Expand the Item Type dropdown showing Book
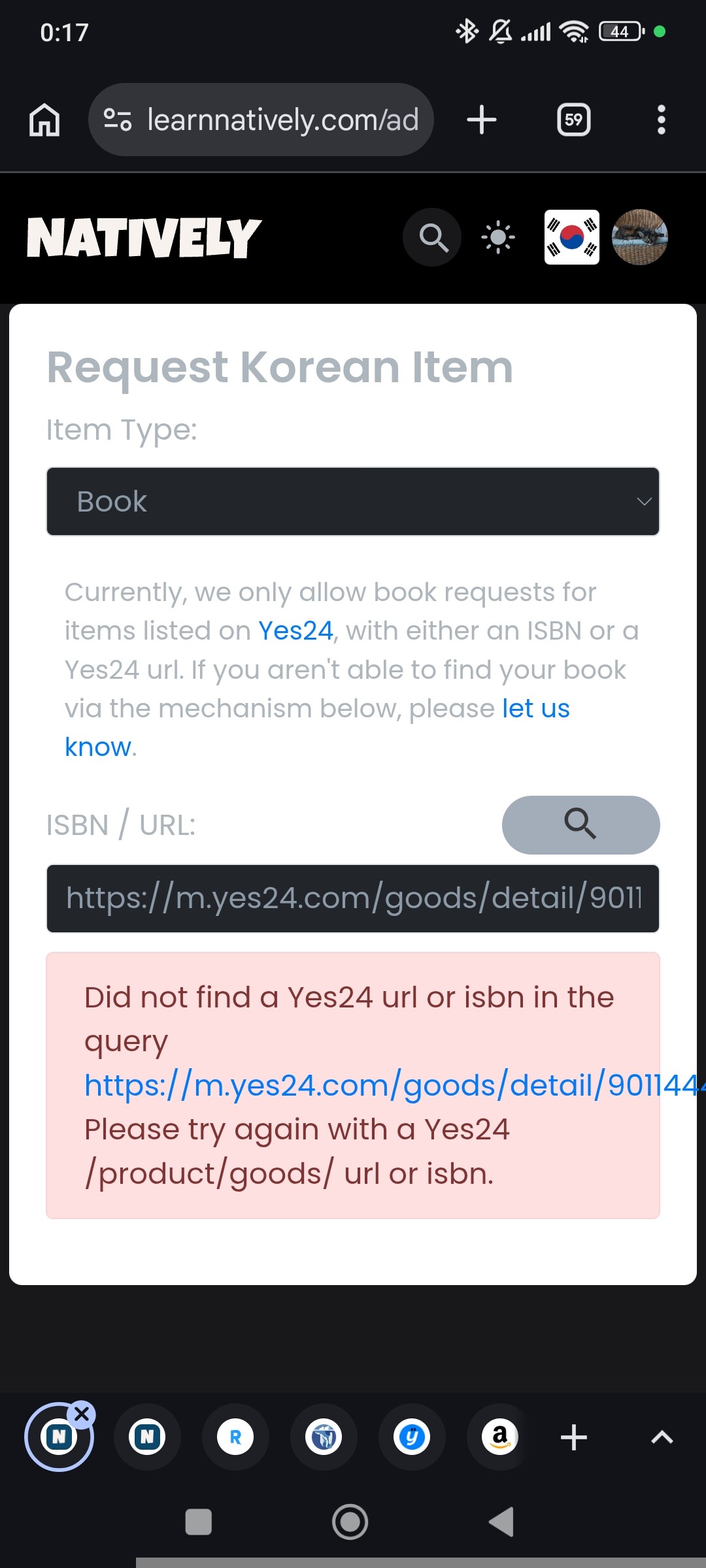 pyautogui.click(x=353, y=502)
